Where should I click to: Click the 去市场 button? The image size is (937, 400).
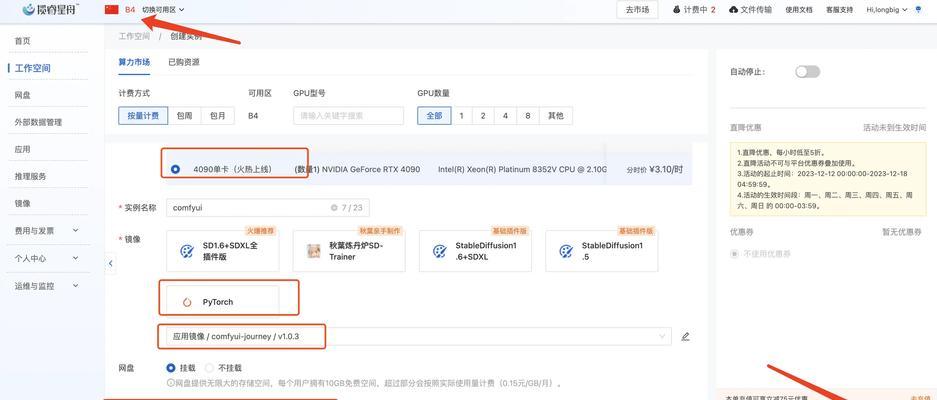[638, 10]
